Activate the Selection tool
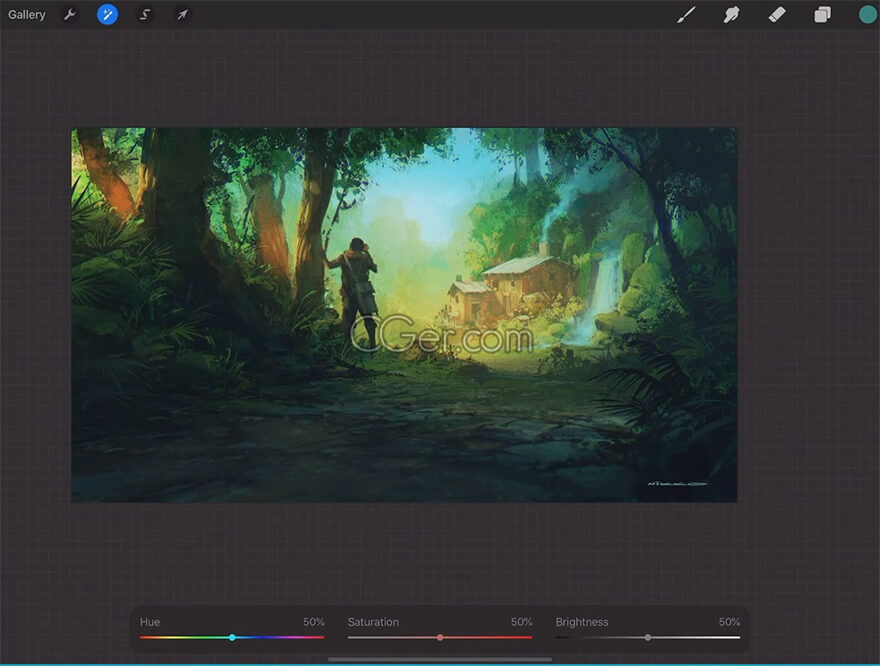 point(145,15)
